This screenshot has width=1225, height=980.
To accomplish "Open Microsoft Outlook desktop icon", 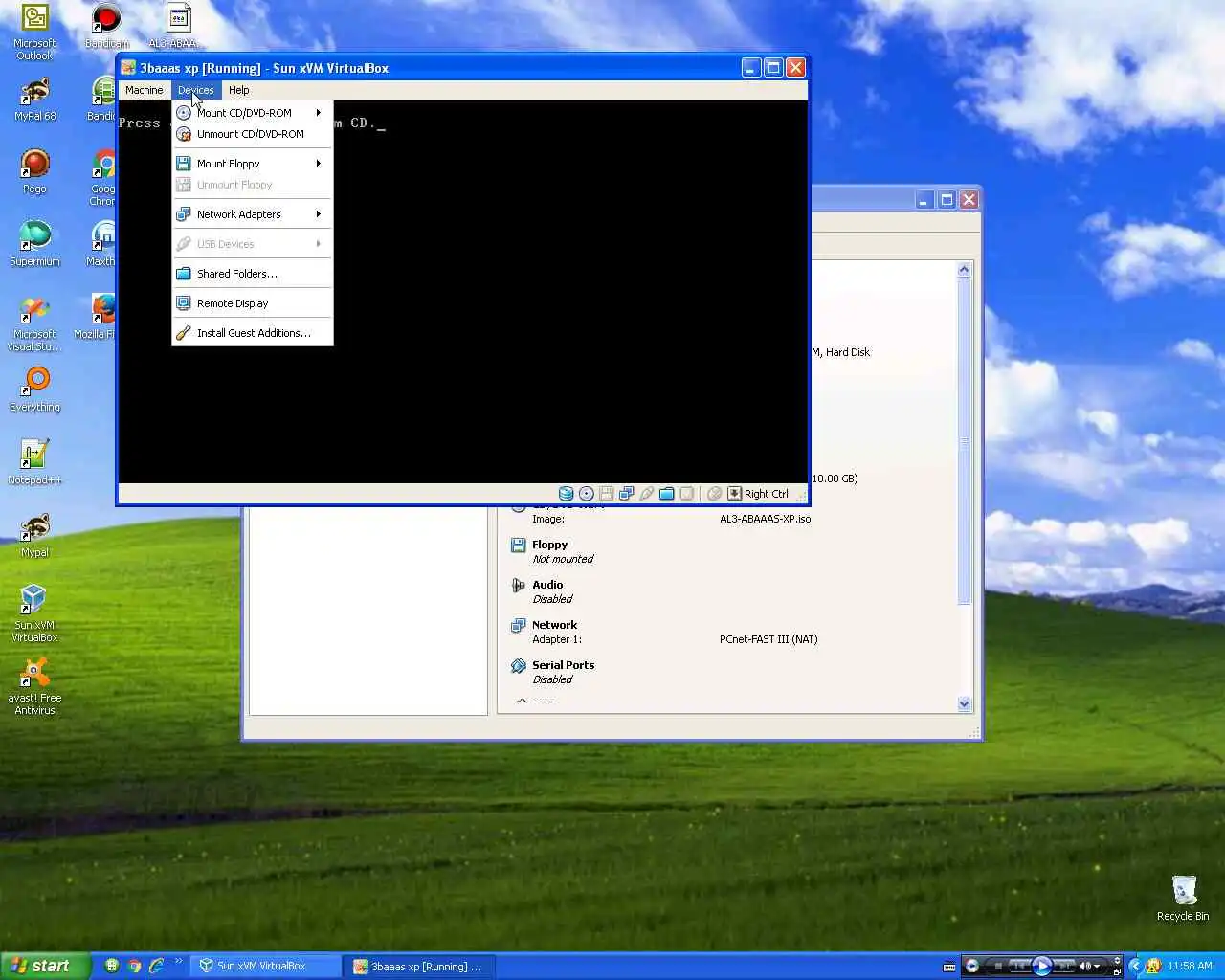I will click(34, 33).
